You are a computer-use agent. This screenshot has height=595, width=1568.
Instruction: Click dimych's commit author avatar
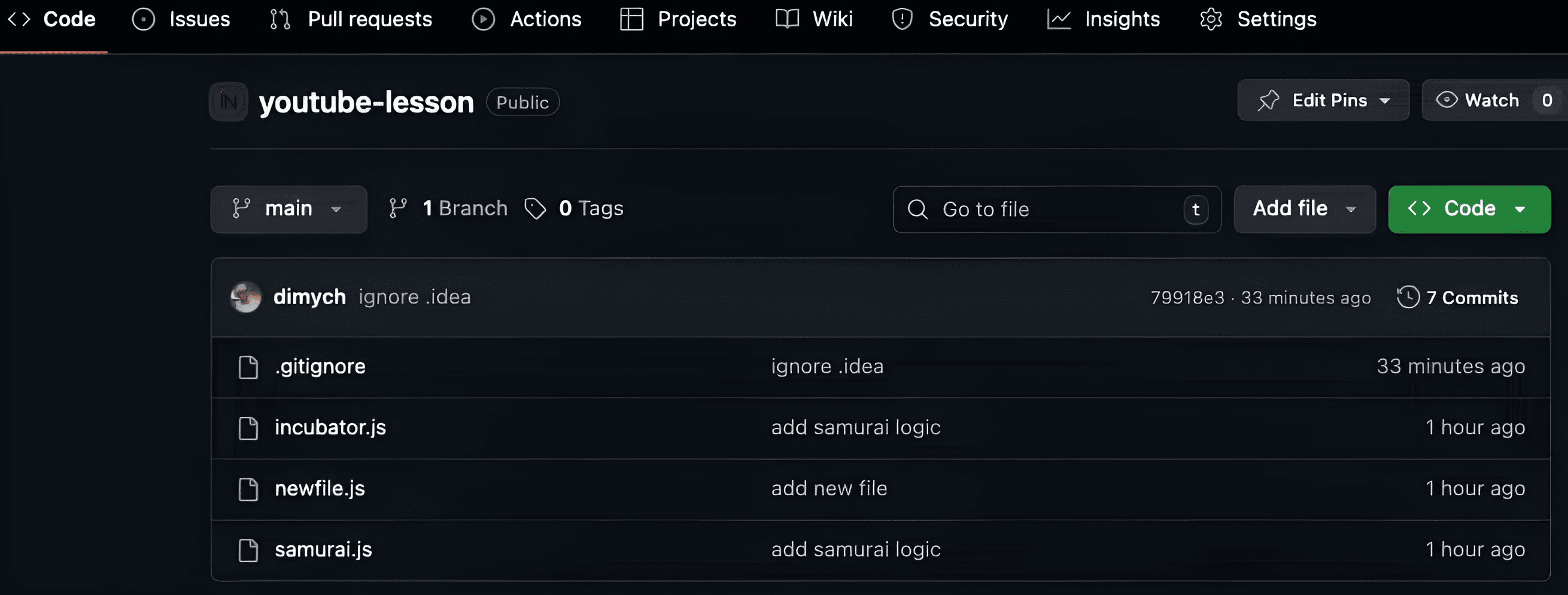pyautogui.click(x=245, y=297)
